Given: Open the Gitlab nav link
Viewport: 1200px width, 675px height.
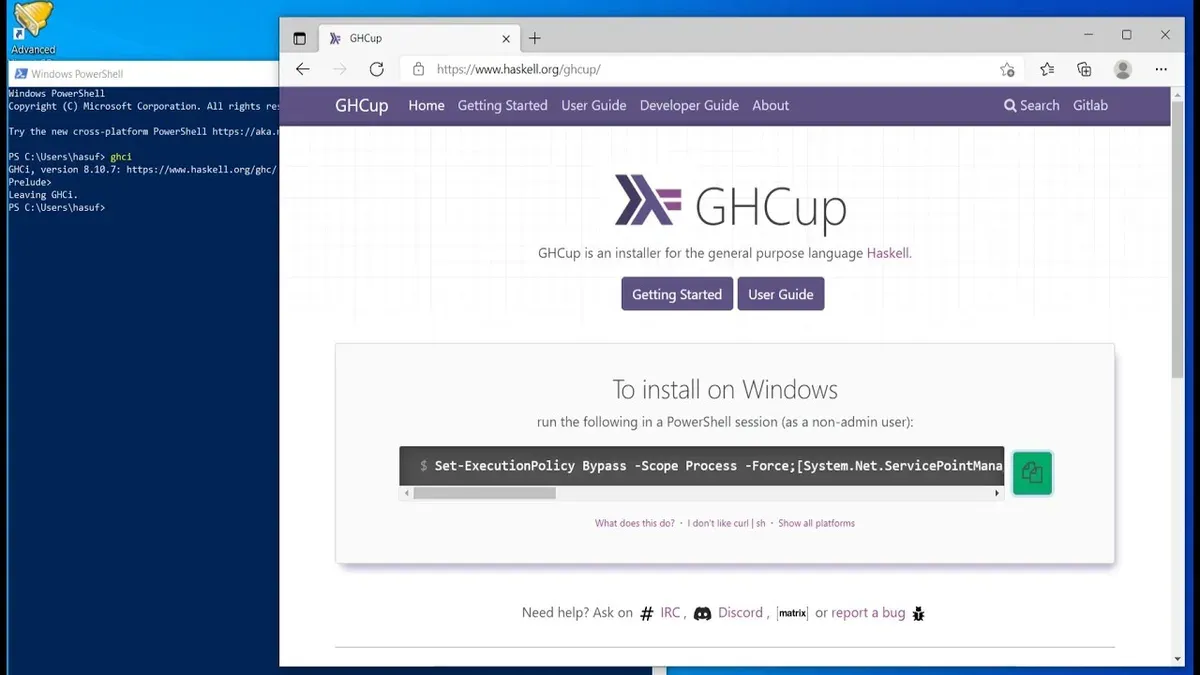Looking at the screenshot, I should (x=1090, y=105).
